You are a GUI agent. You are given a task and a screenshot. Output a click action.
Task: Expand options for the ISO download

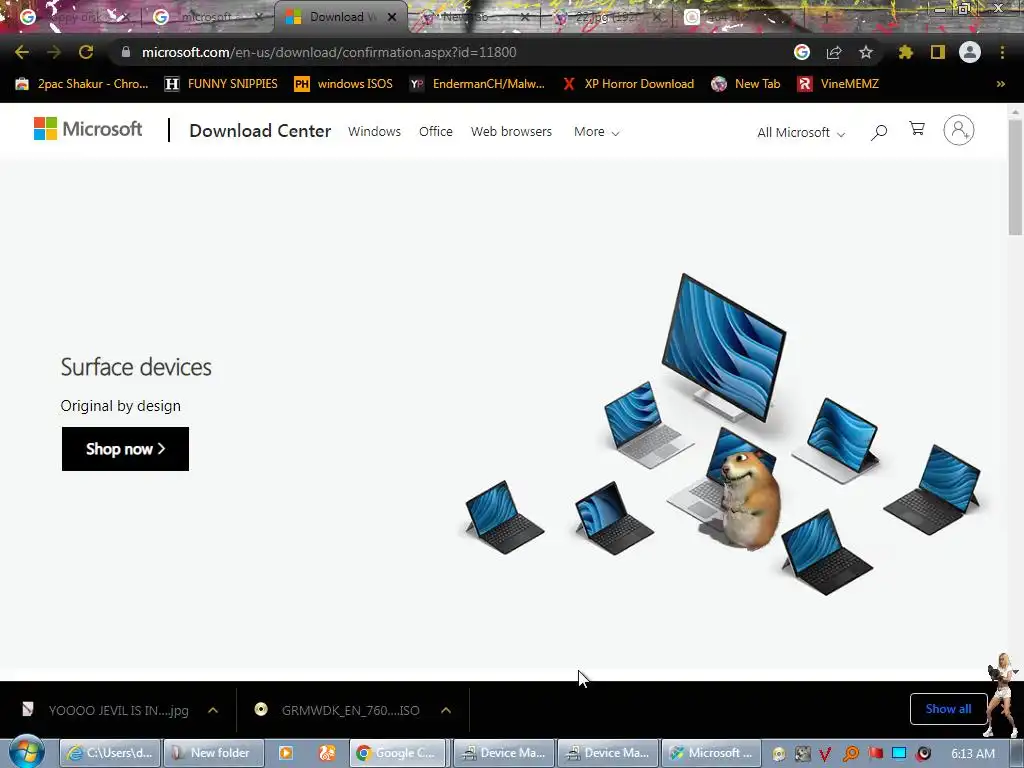click(446, 710)
